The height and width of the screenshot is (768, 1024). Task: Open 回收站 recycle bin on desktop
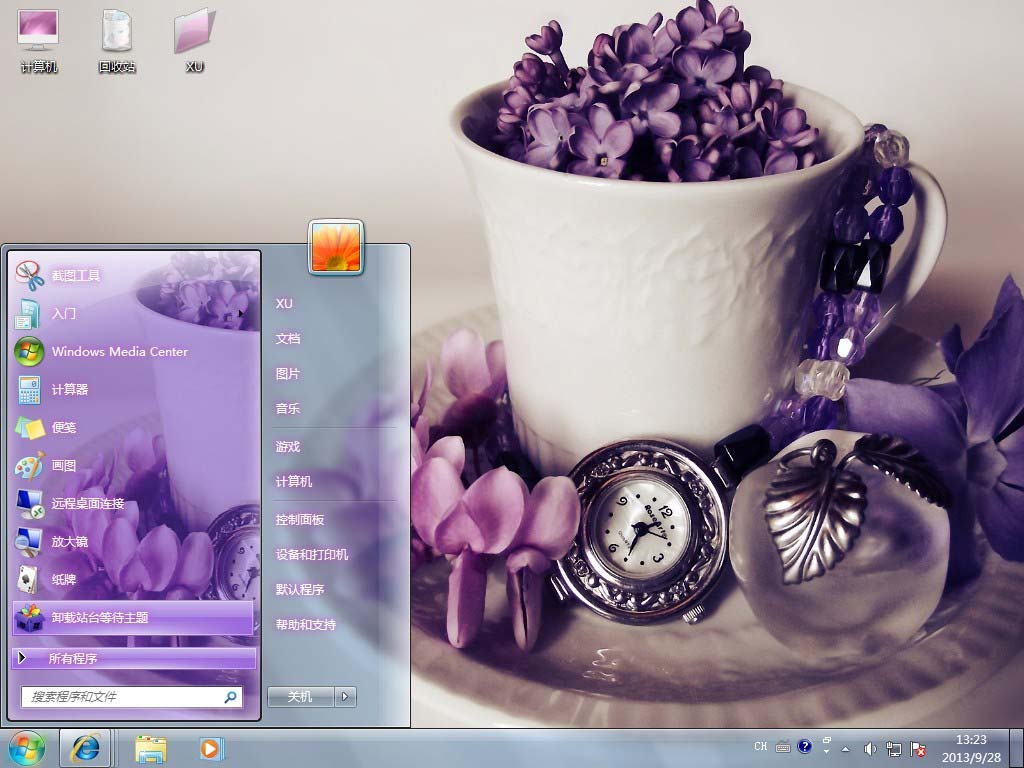point(117,40)
